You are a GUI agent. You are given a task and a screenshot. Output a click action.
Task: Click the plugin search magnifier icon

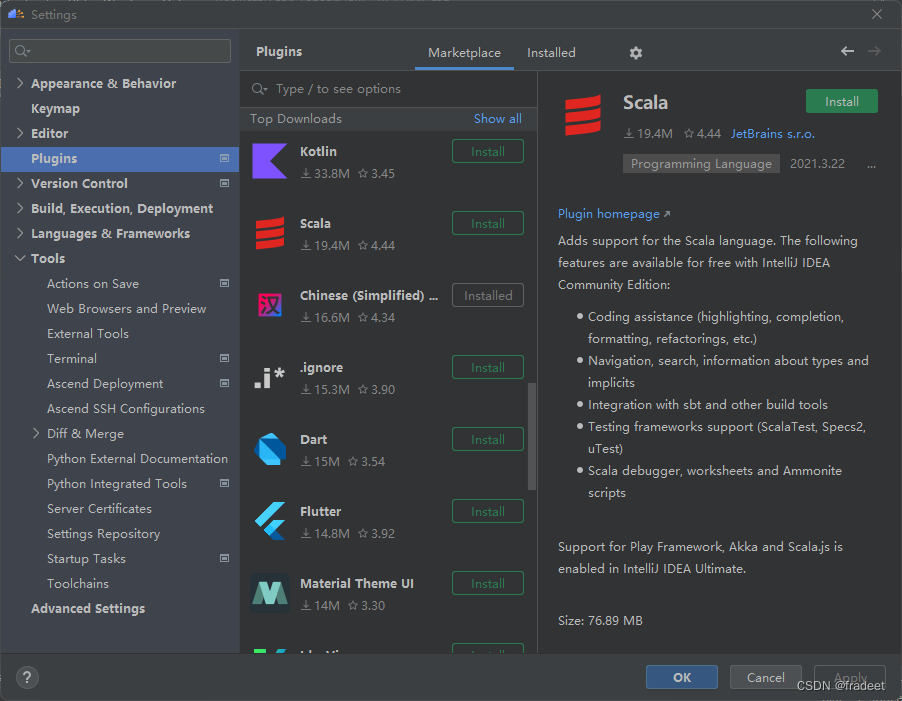tap(259, 89)
